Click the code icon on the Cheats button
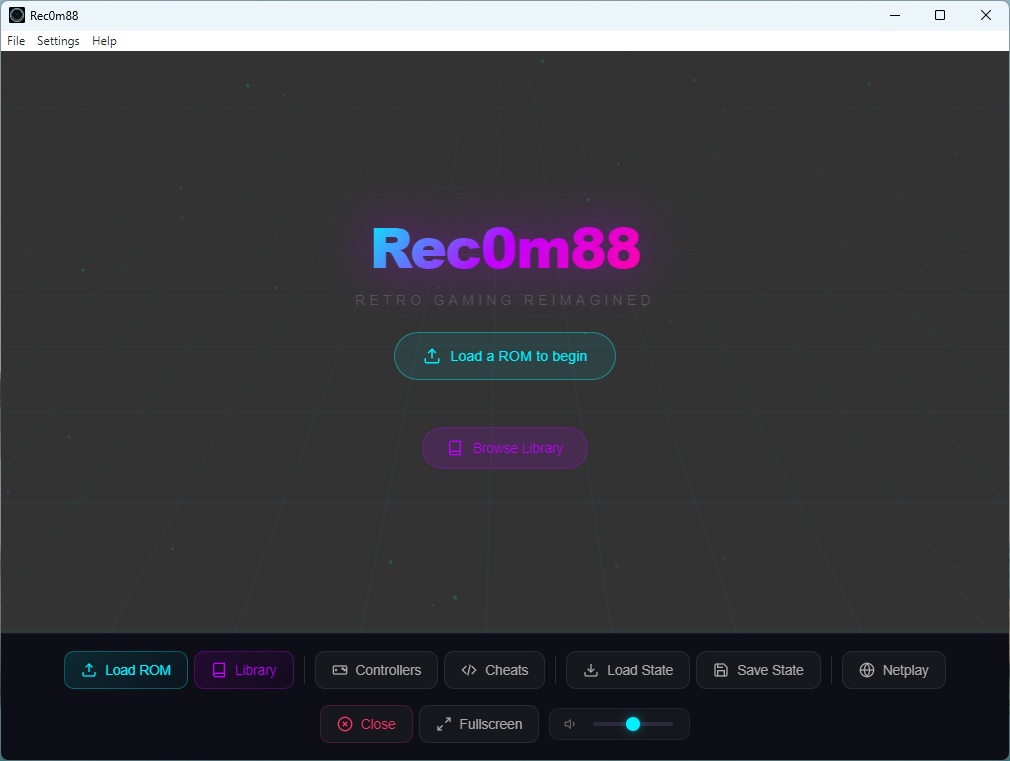 pos(467,670)
